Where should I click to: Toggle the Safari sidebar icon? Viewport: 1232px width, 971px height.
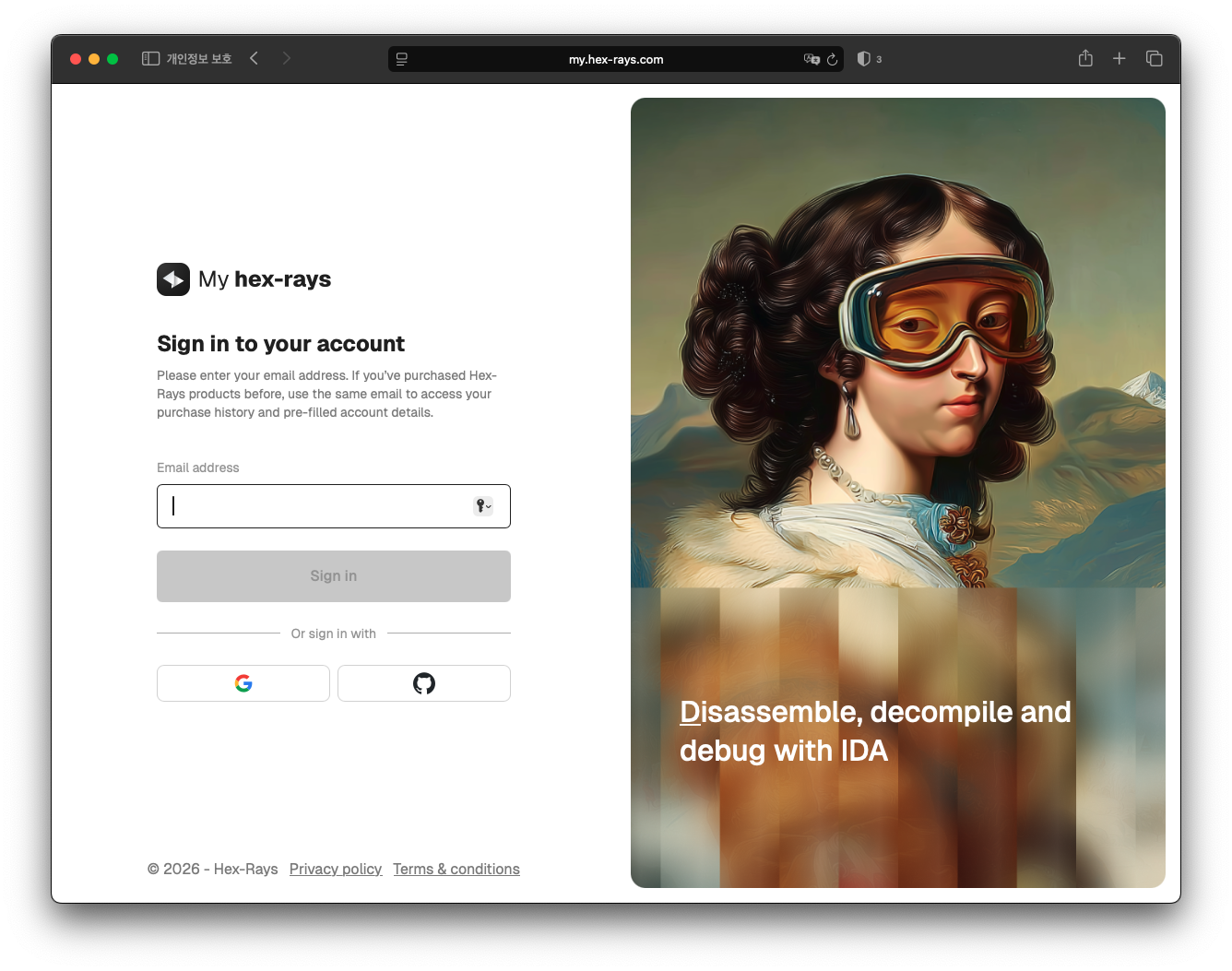coord(150,59)
